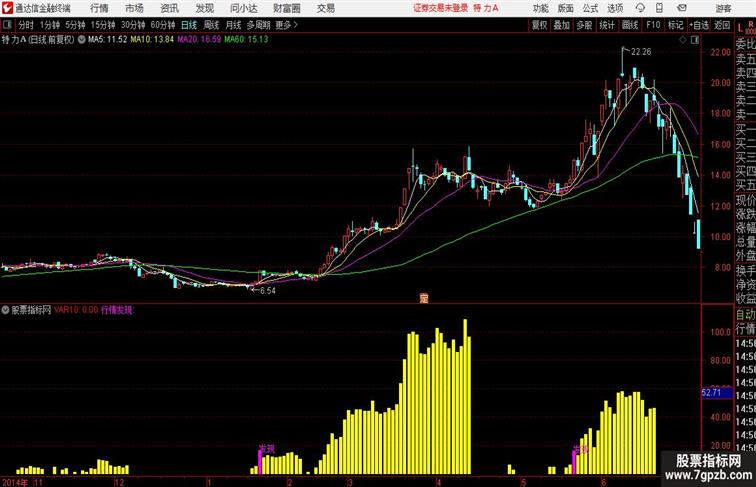Select the 月线 monthly period

point(233,25)
